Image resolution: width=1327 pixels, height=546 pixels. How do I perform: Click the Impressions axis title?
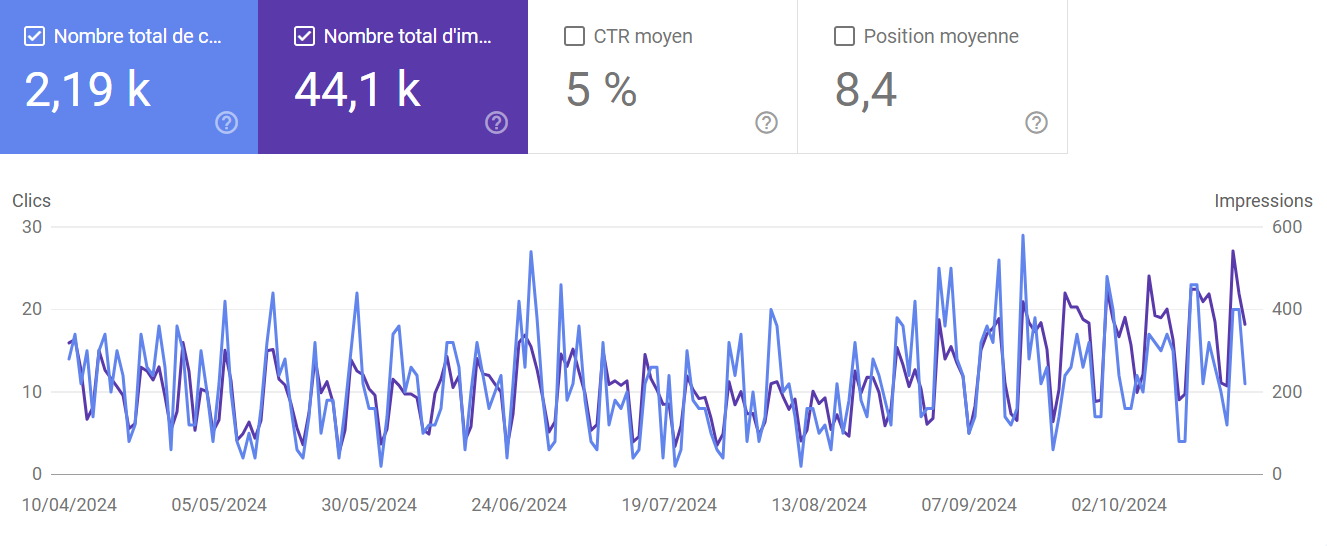[1263, 201]
